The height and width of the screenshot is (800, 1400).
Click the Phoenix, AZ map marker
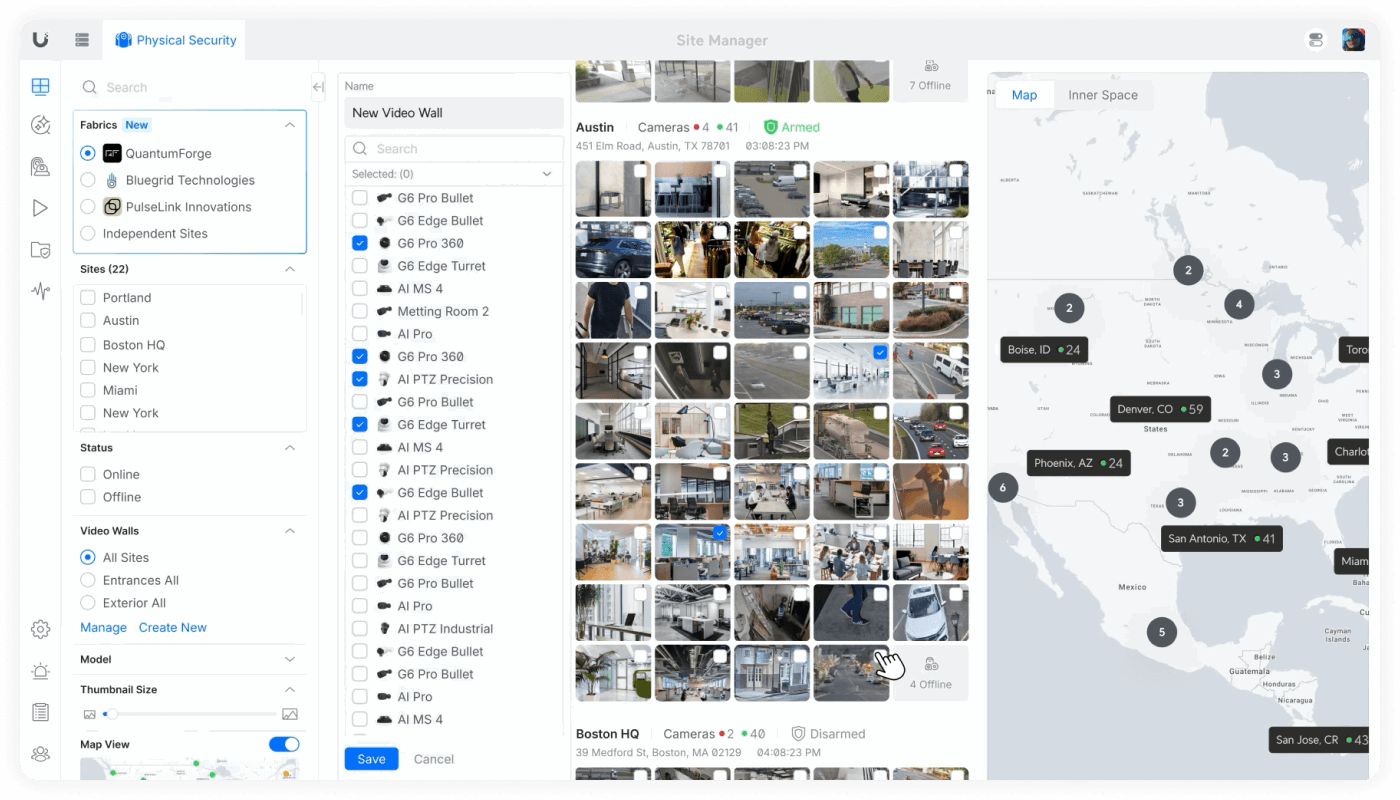(1079, 463)
